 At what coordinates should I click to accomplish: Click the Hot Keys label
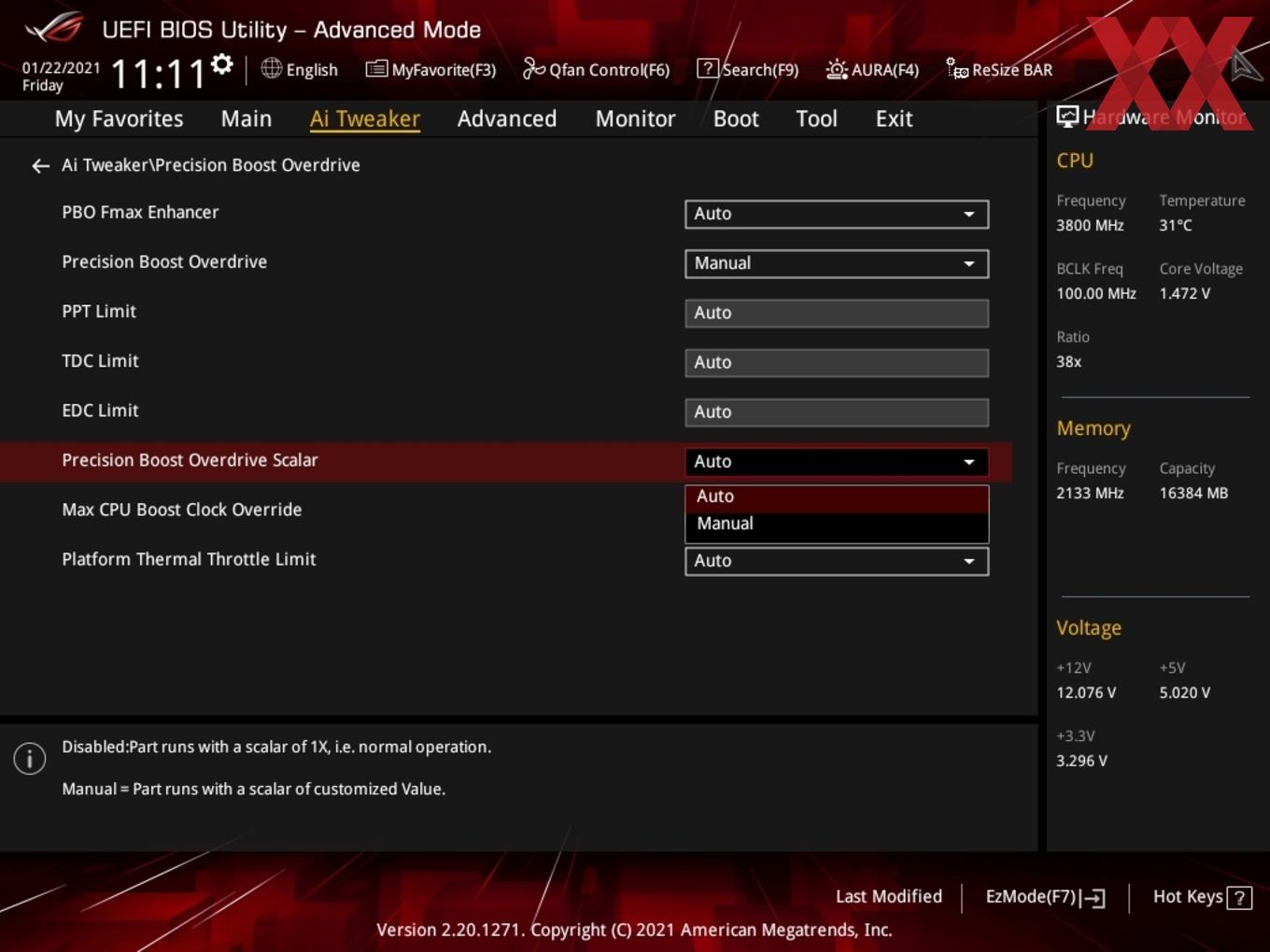pos(1188,897)
